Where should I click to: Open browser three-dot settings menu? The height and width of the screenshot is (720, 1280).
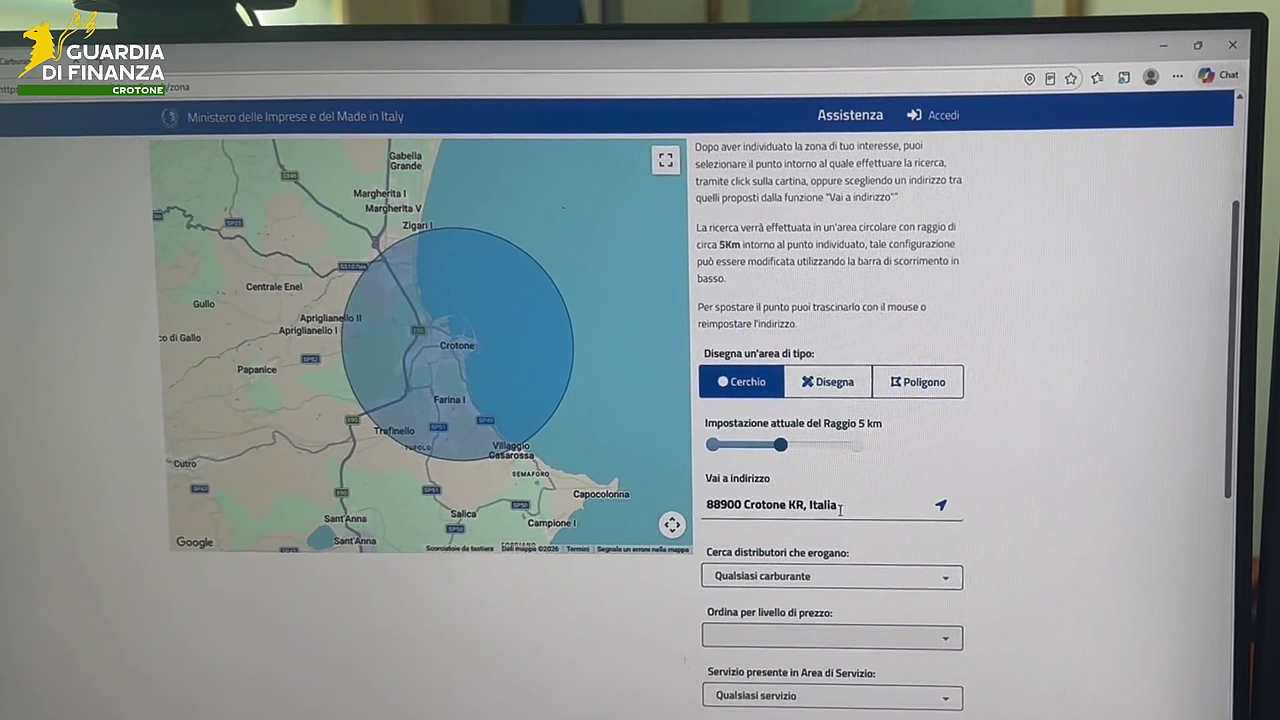[1178, 76]
